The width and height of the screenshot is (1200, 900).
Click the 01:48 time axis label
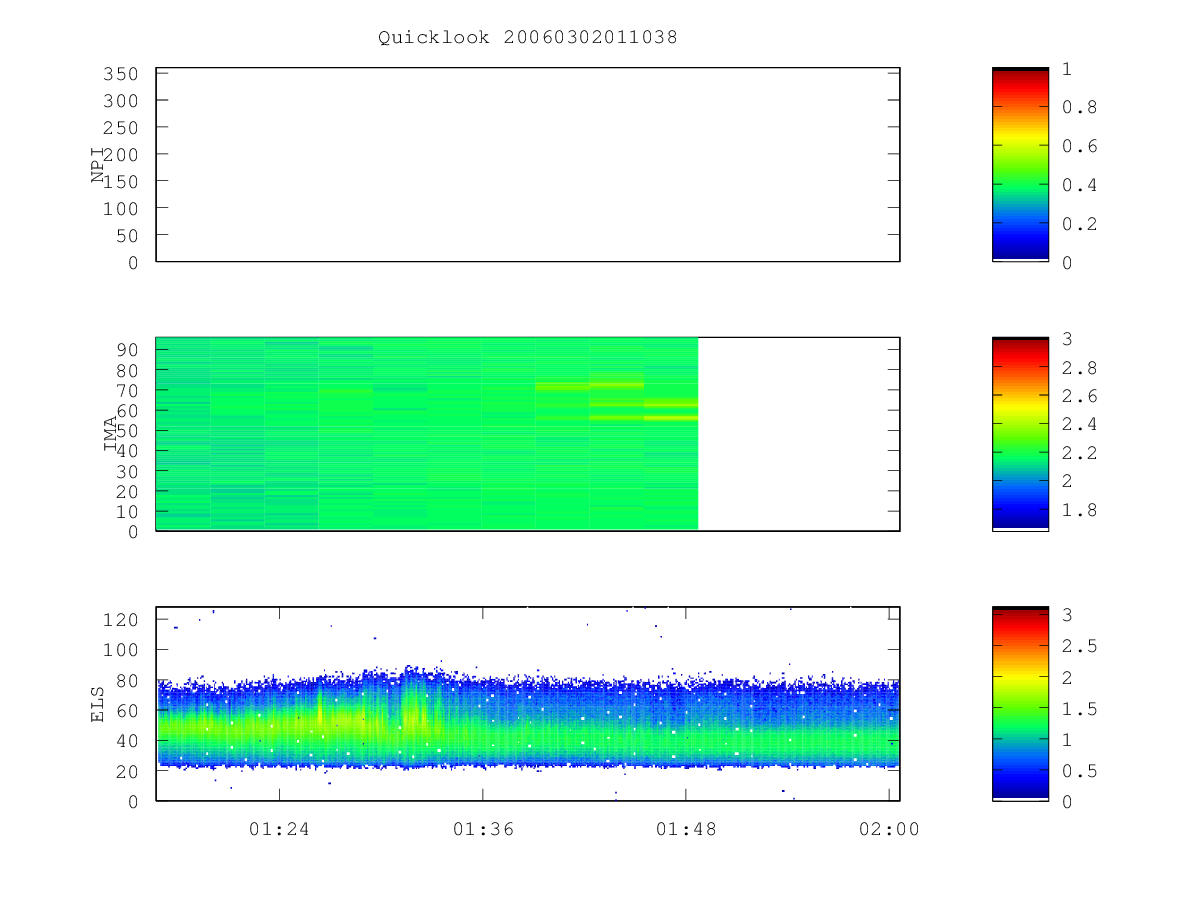686,829
